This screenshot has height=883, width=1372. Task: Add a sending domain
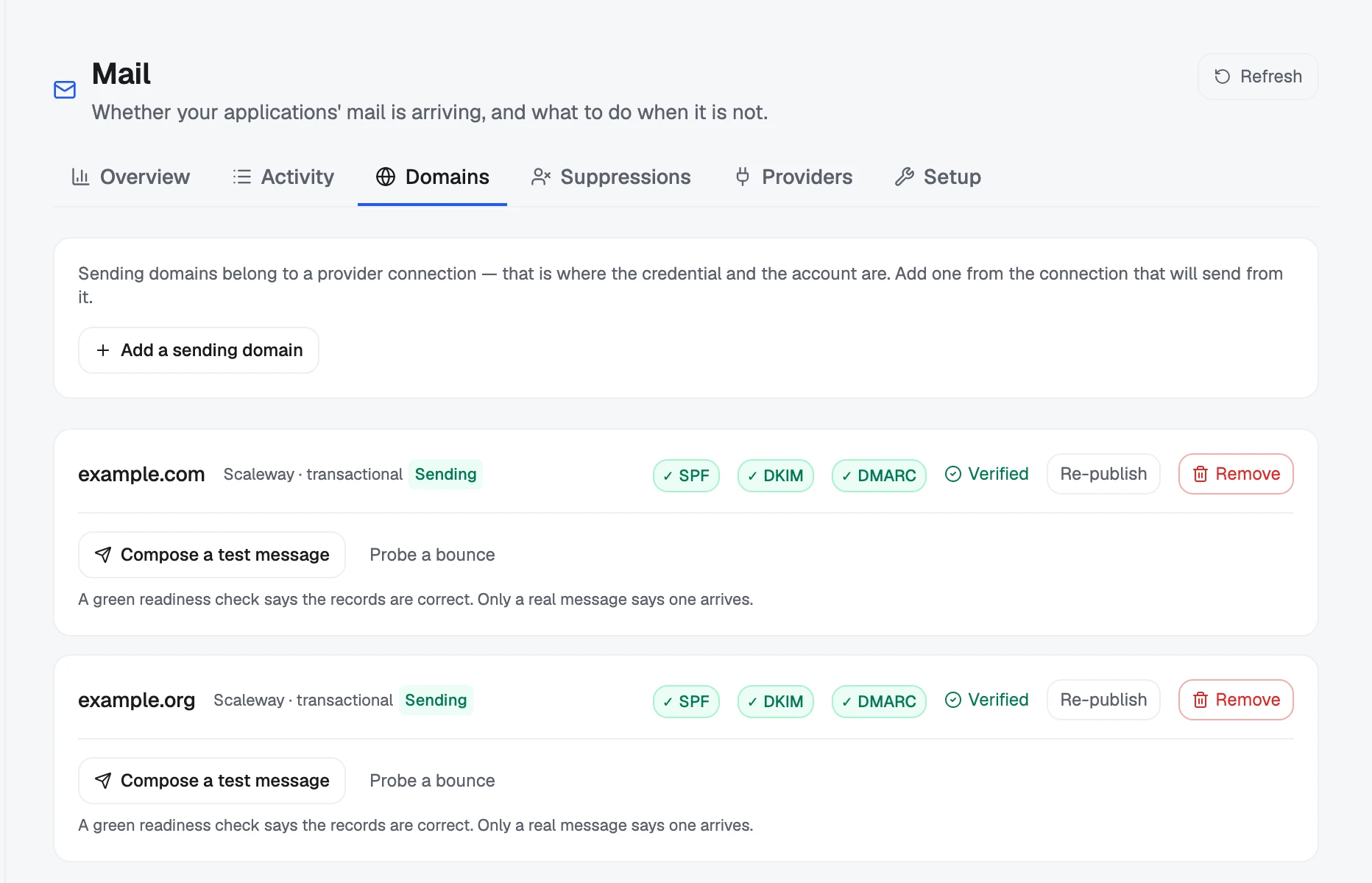(199, 350)
